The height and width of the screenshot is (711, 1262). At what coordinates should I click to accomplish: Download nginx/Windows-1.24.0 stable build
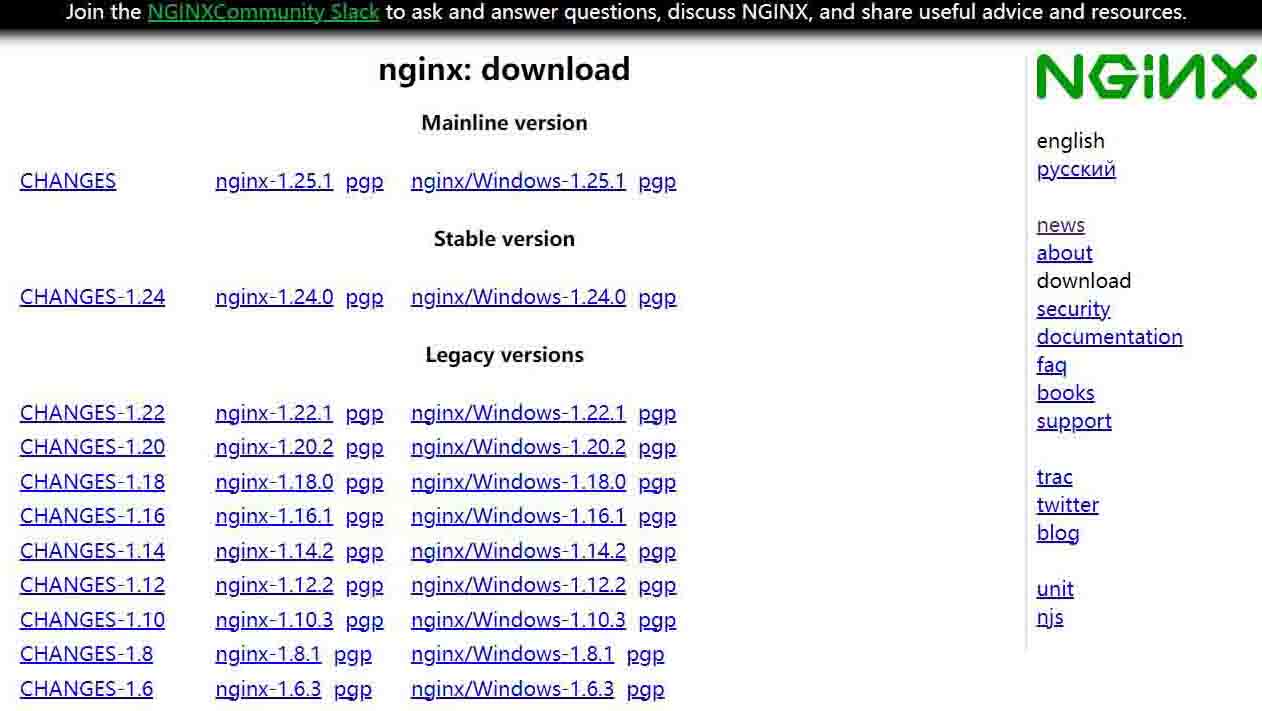coord(517,297)
